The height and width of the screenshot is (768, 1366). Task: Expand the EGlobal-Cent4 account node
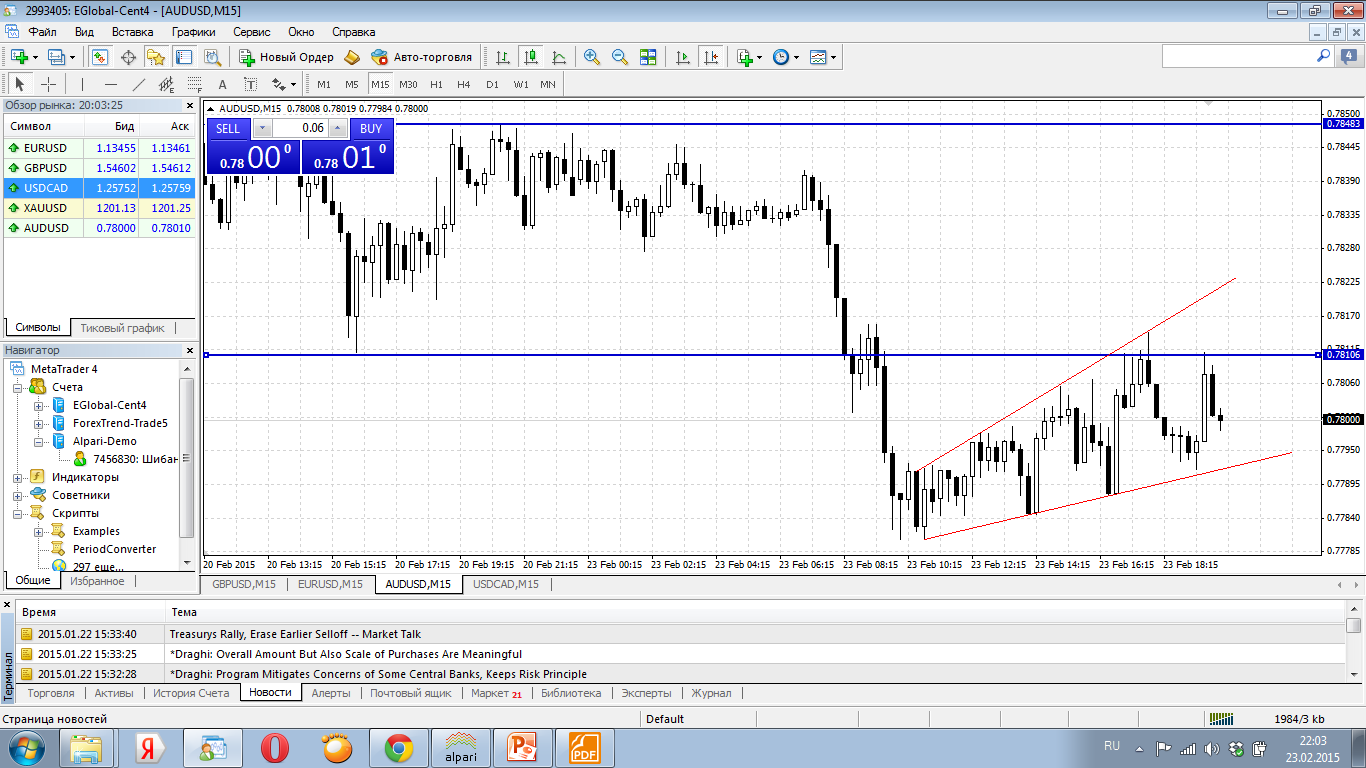(x=38, y=405)
